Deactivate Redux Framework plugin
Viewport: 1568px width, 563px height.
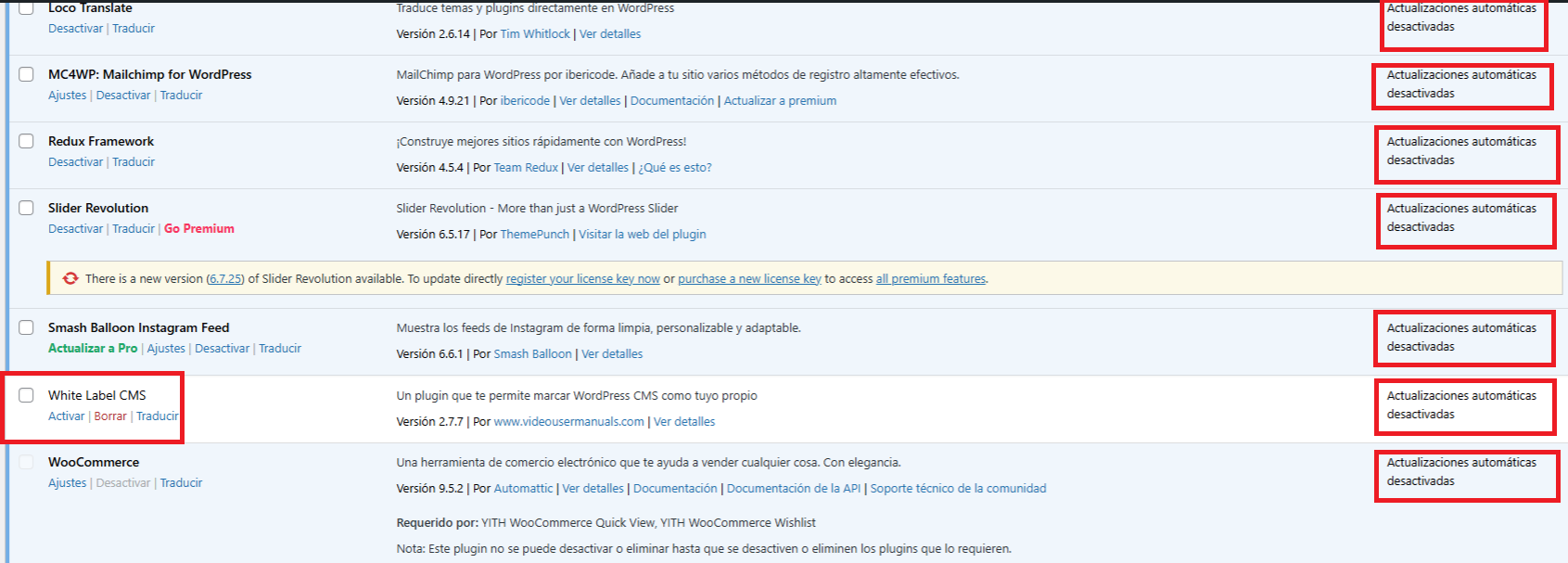tap(75, 162)
